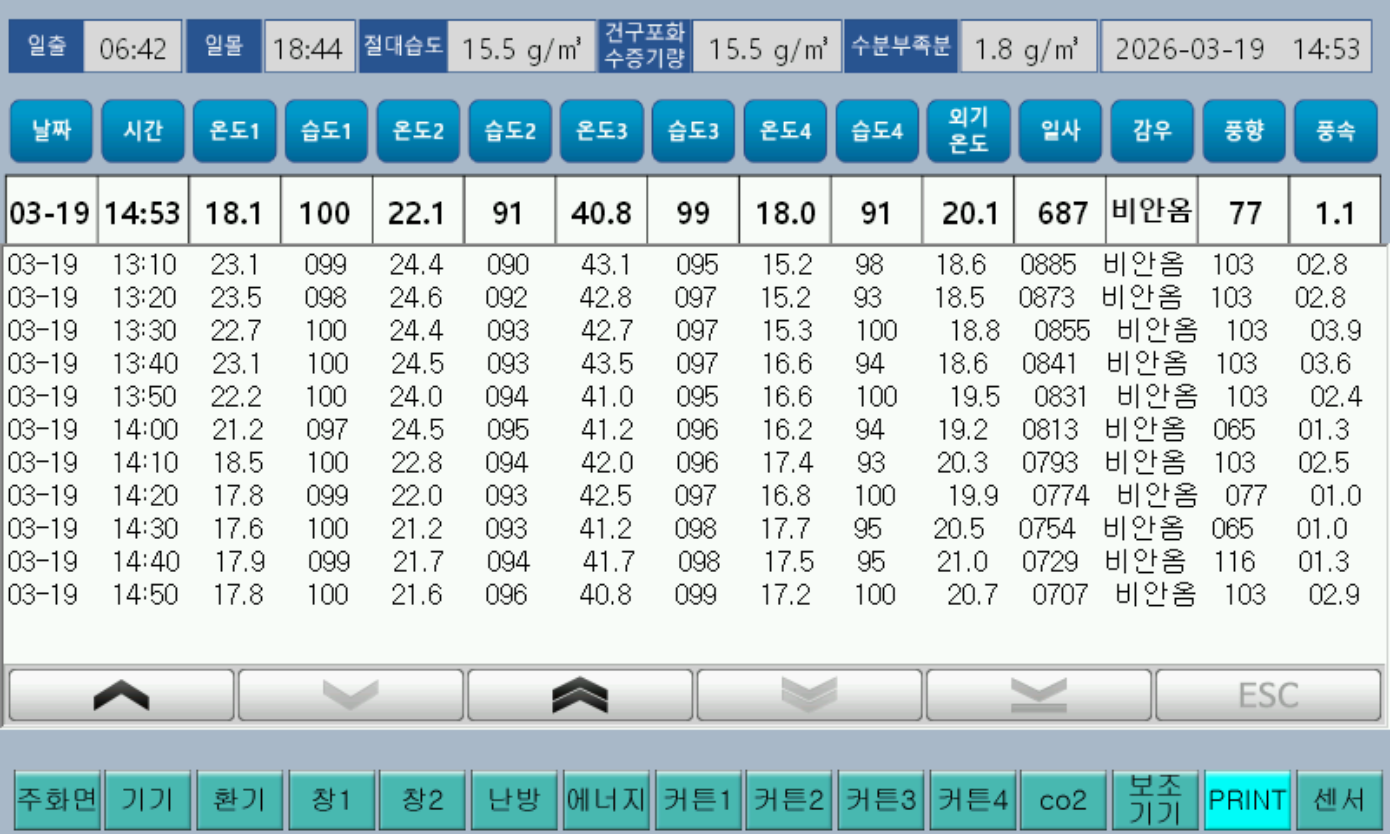Select the 커튼1 tab
The height and width of the screenshot is (834, 1390).
pyautogui.click(x=698, y=799)
